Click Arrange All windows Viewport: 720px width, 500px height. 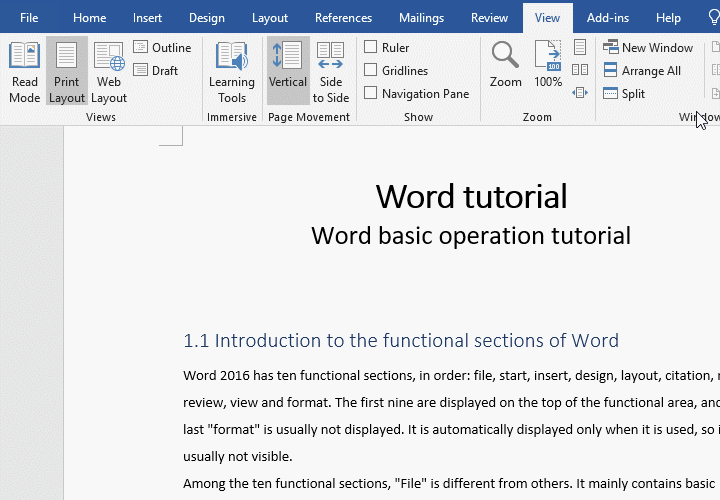642,70
